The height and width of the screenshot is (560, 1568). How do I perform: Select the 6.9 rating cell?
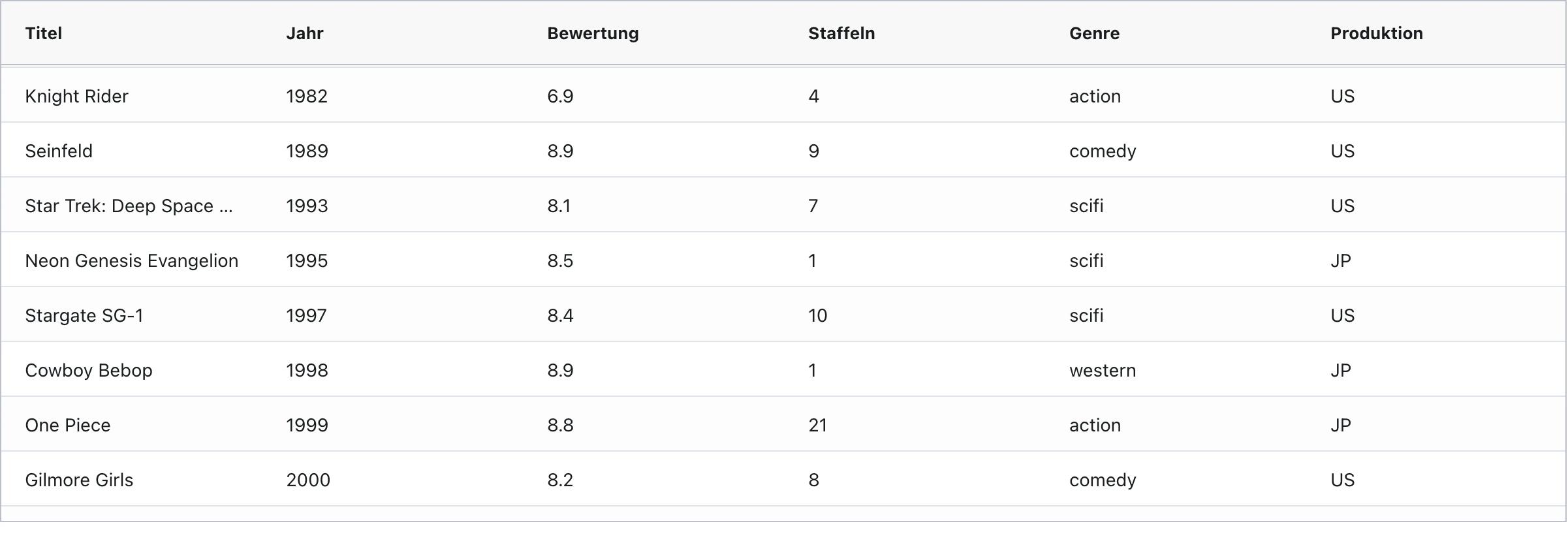click(560, 96)
